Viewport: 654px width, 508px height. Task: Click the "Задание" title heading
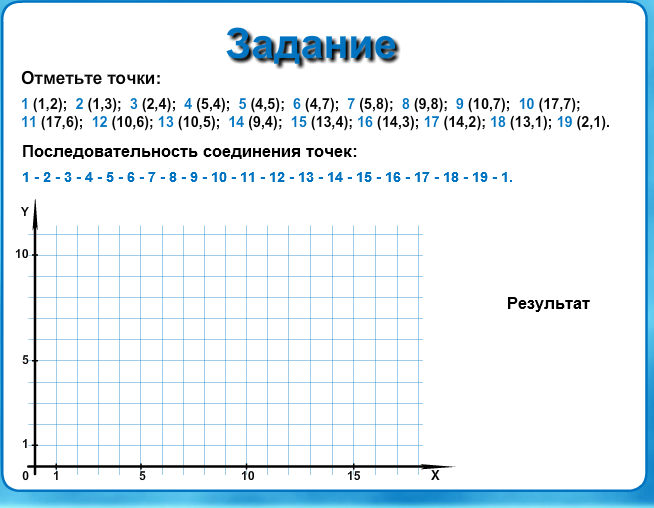(311, 45)
